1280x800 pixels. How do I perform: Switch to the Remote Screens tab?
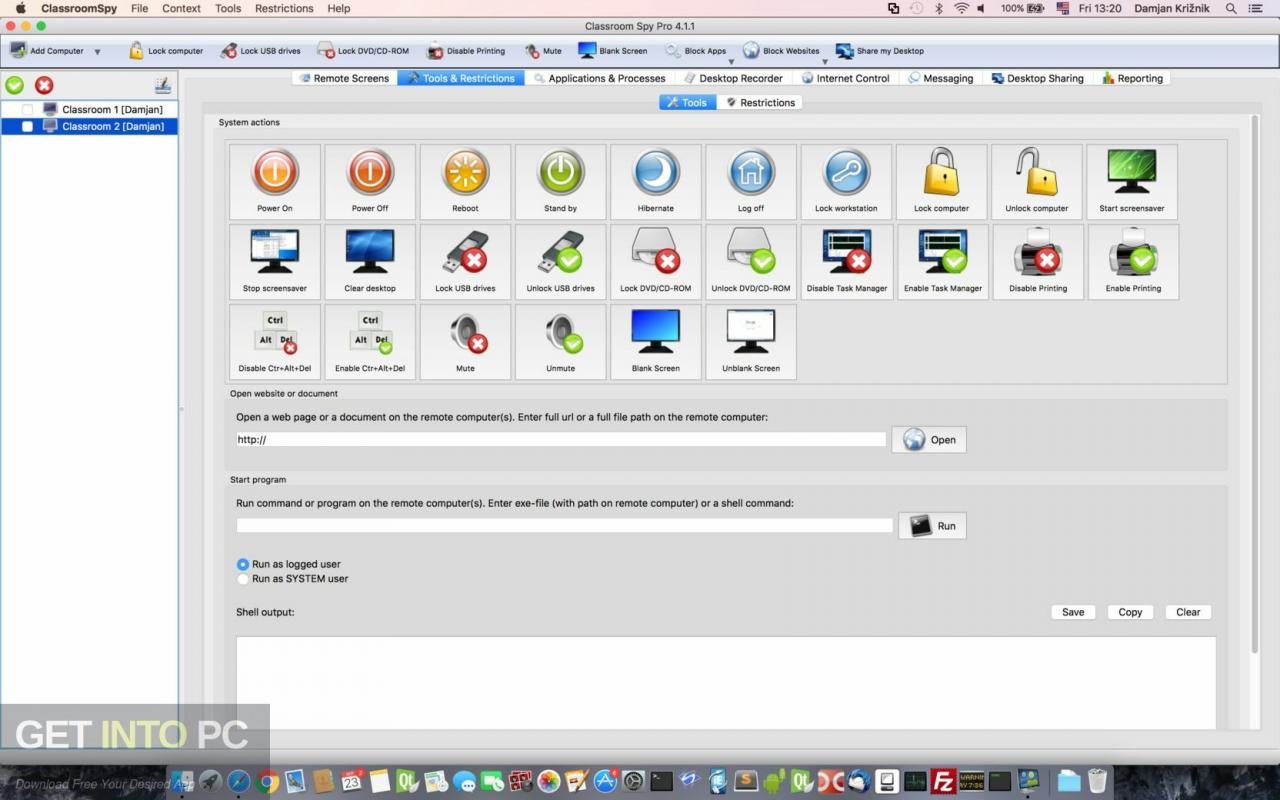[344, 78]
